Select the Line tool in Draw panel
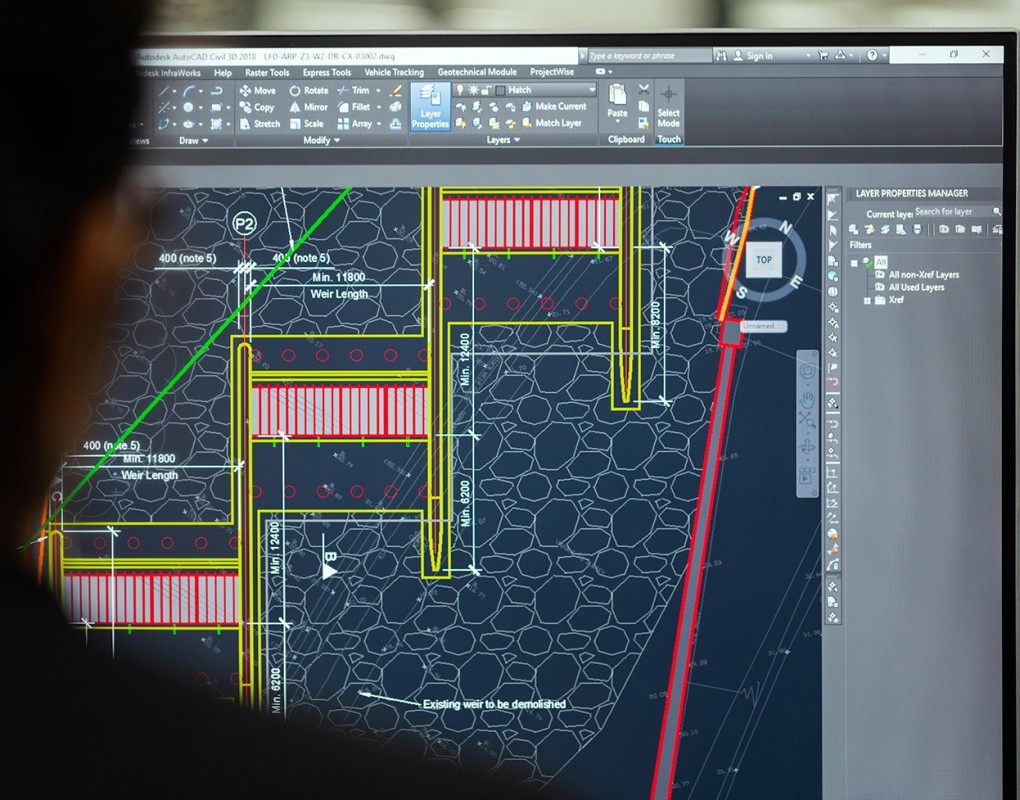The image size is (1020, 800). 165,91
